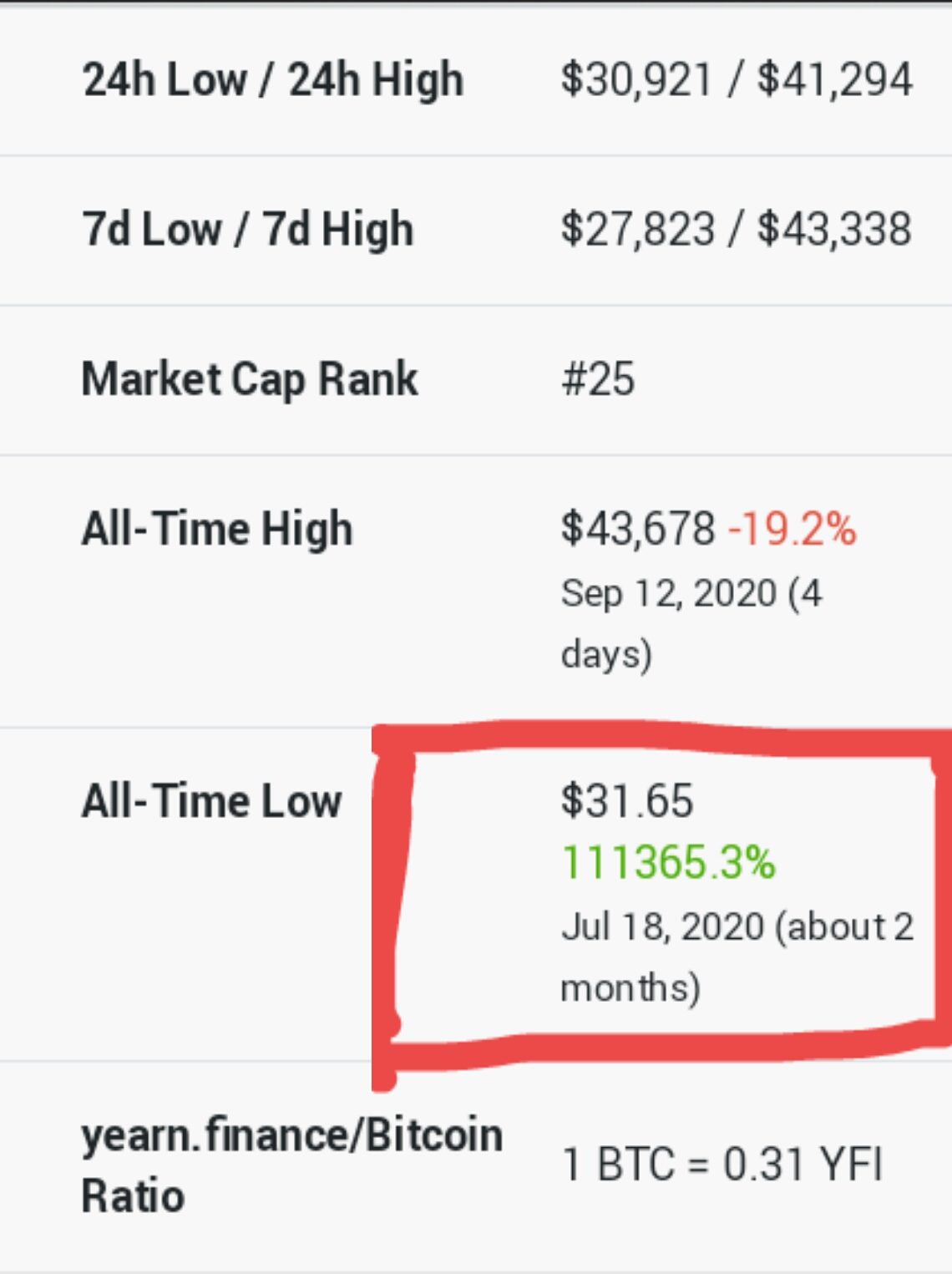Select the $41,294 24h high value
This screenshot has height=1274, width=952.
(834, 80)
